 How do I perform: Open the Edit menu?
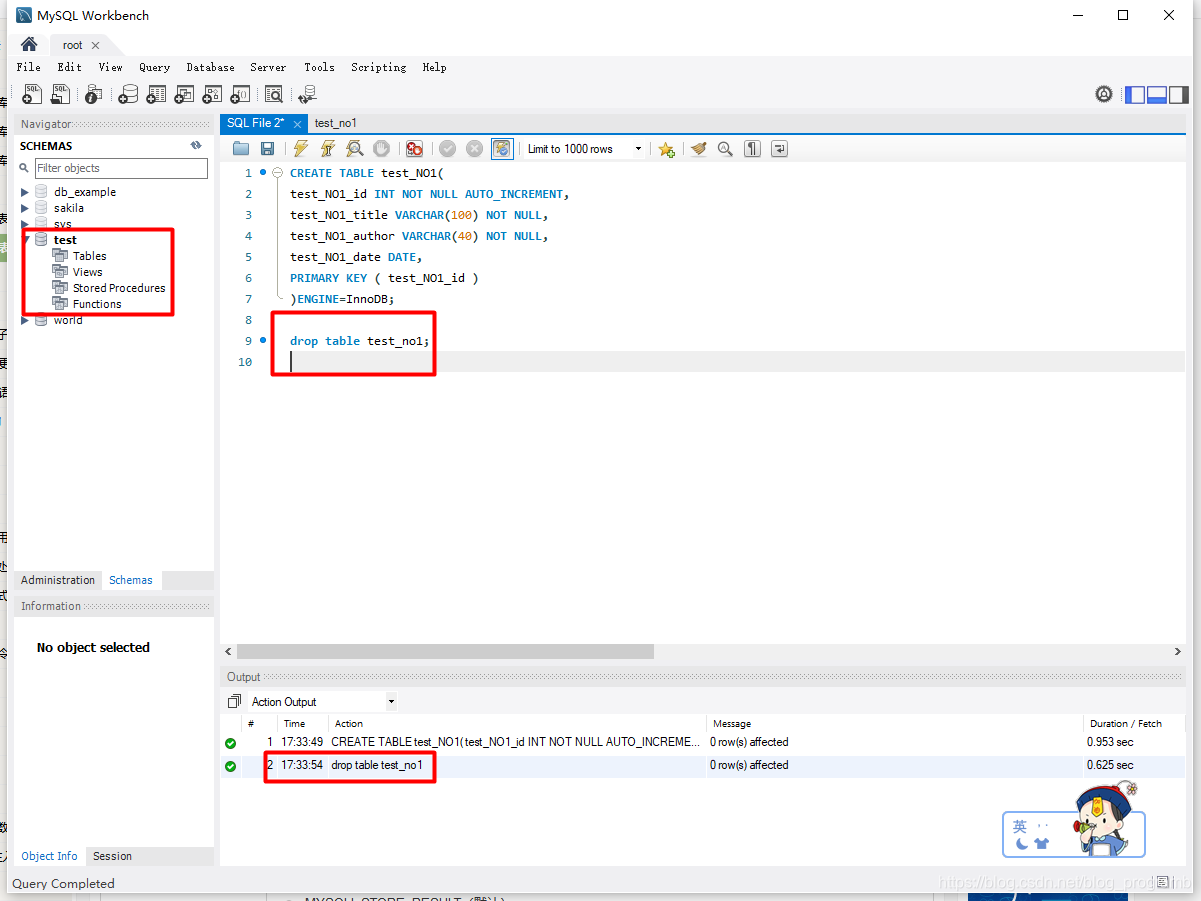tap(70, 67)
